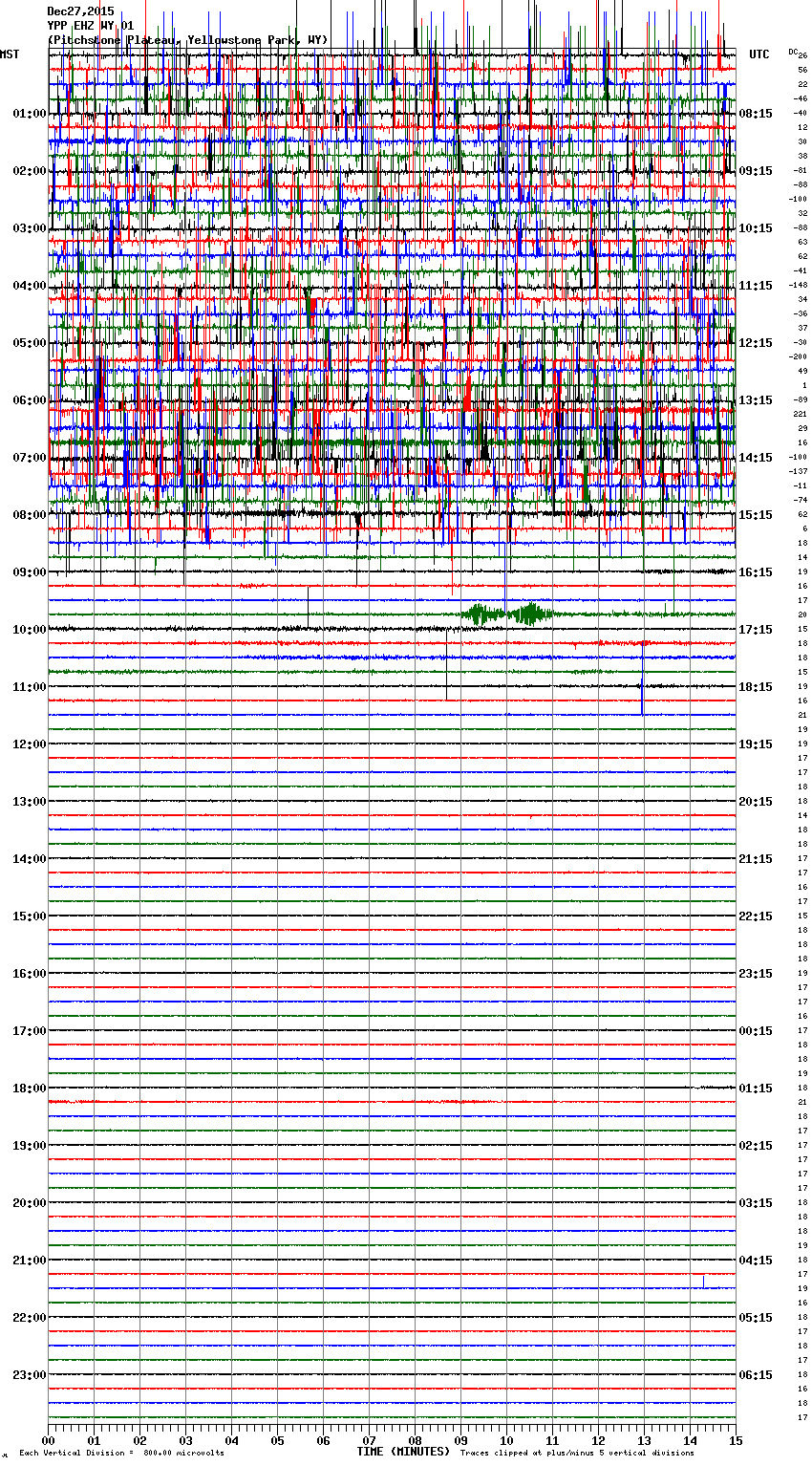Click the date label Dec27,2015
This screenshot has width=812, height=1466.
pos(80,11)
